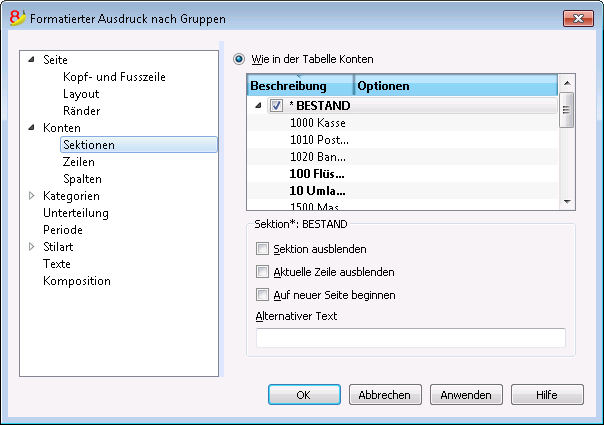Collapse the BESTAND section arrow
The image size is (604, 425).
point(258,105)
